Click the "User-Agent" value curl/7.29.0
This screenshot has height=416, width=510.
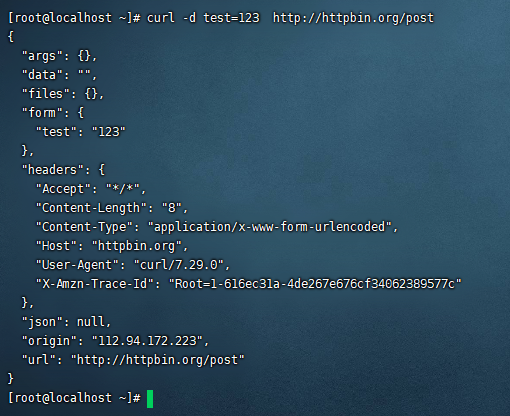[179, 265]
